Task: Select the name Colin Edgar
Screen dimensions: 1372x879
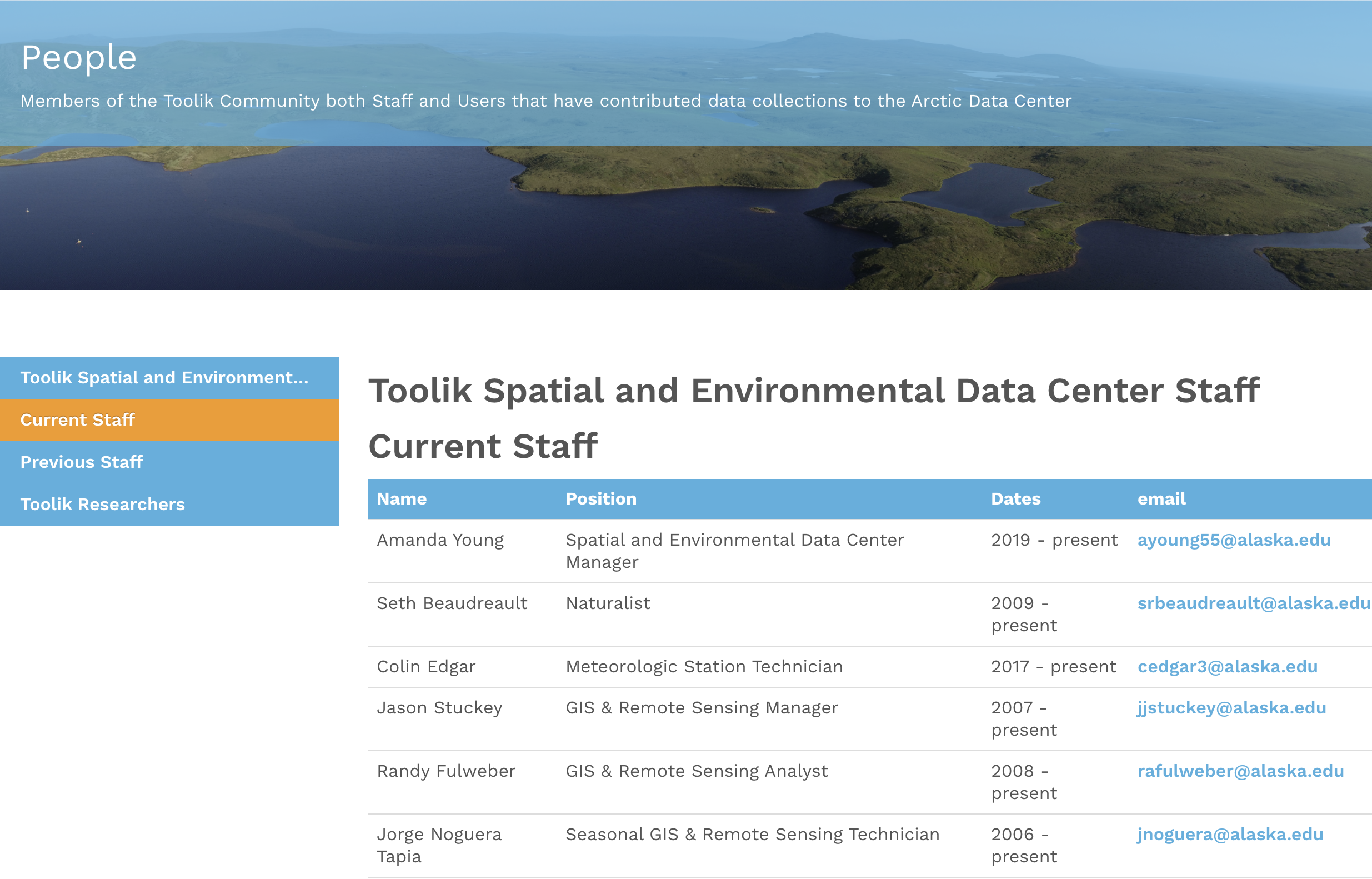Action: point(425,667)
